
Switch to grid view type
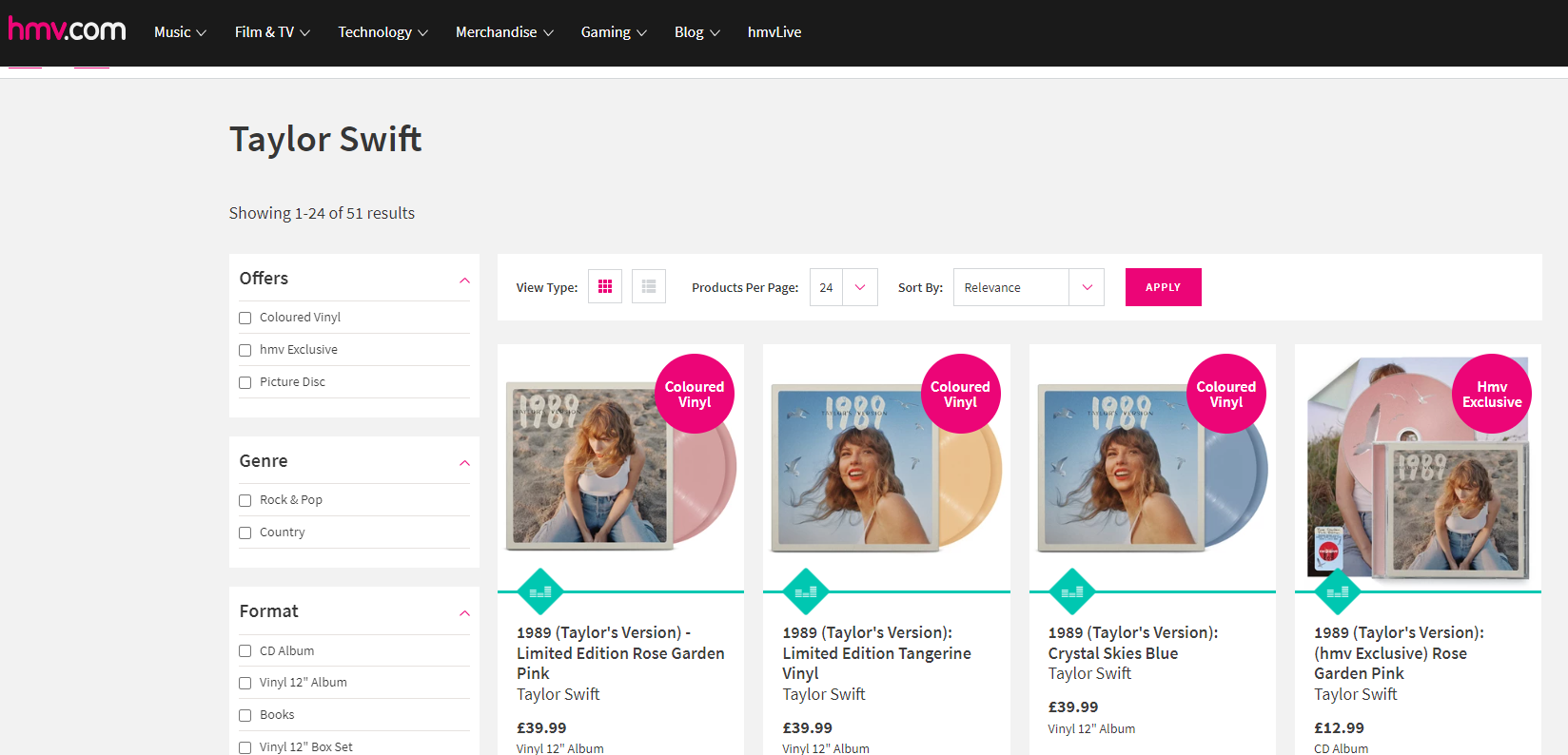tap(605, 286)
